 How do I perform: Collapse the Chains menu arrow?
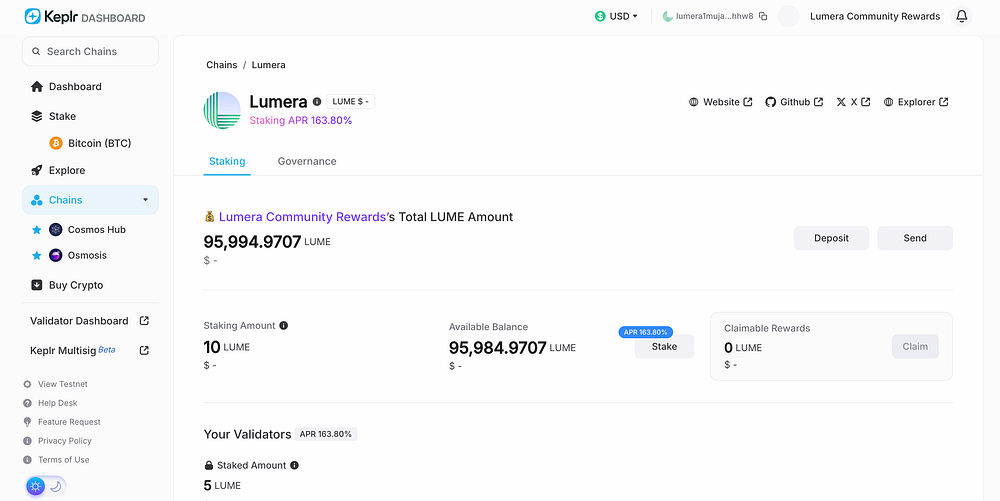click(x=145, y=200)
